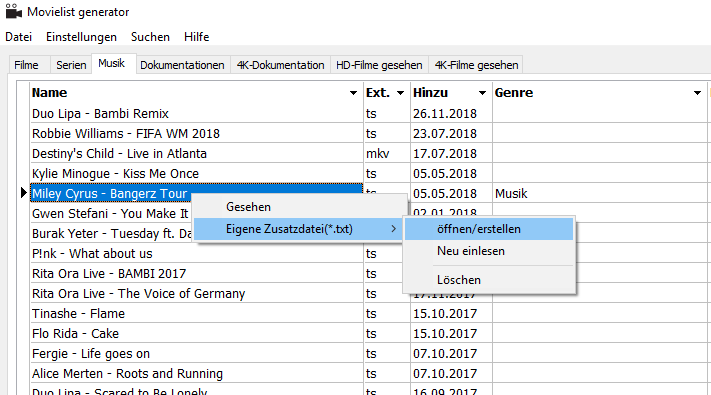This screenshot has width=711, height=395.
Task: Click the current row indicator arrow
Action: pos(24,193)
